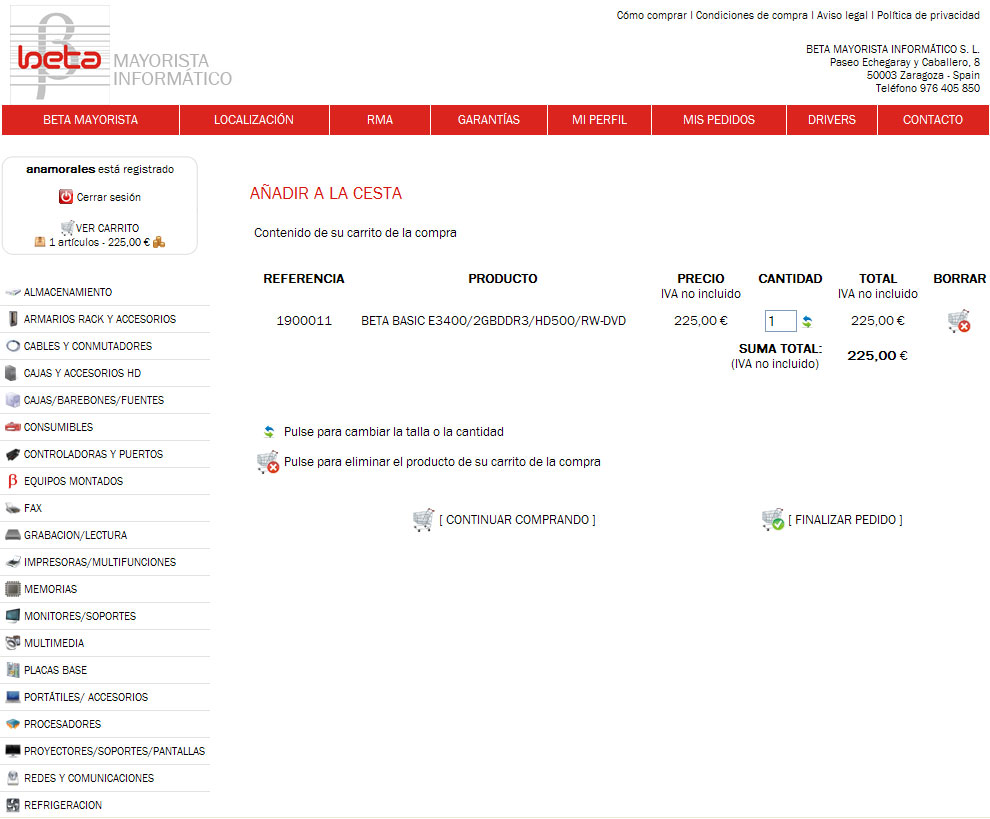Click the FAX machine icon
The width and height of the screenshot is (990, 819).
(13, 508)
